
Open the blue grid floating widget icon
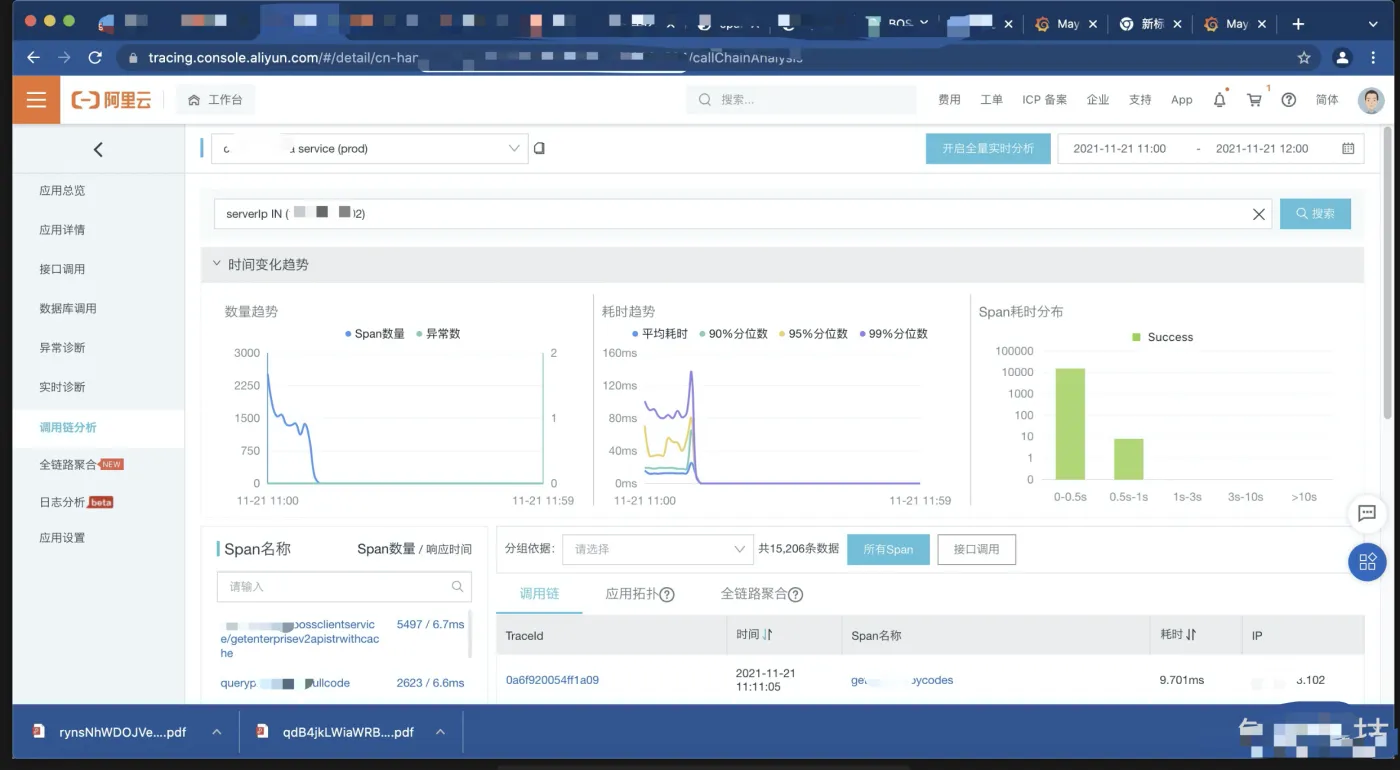(x=1367, y=562)
